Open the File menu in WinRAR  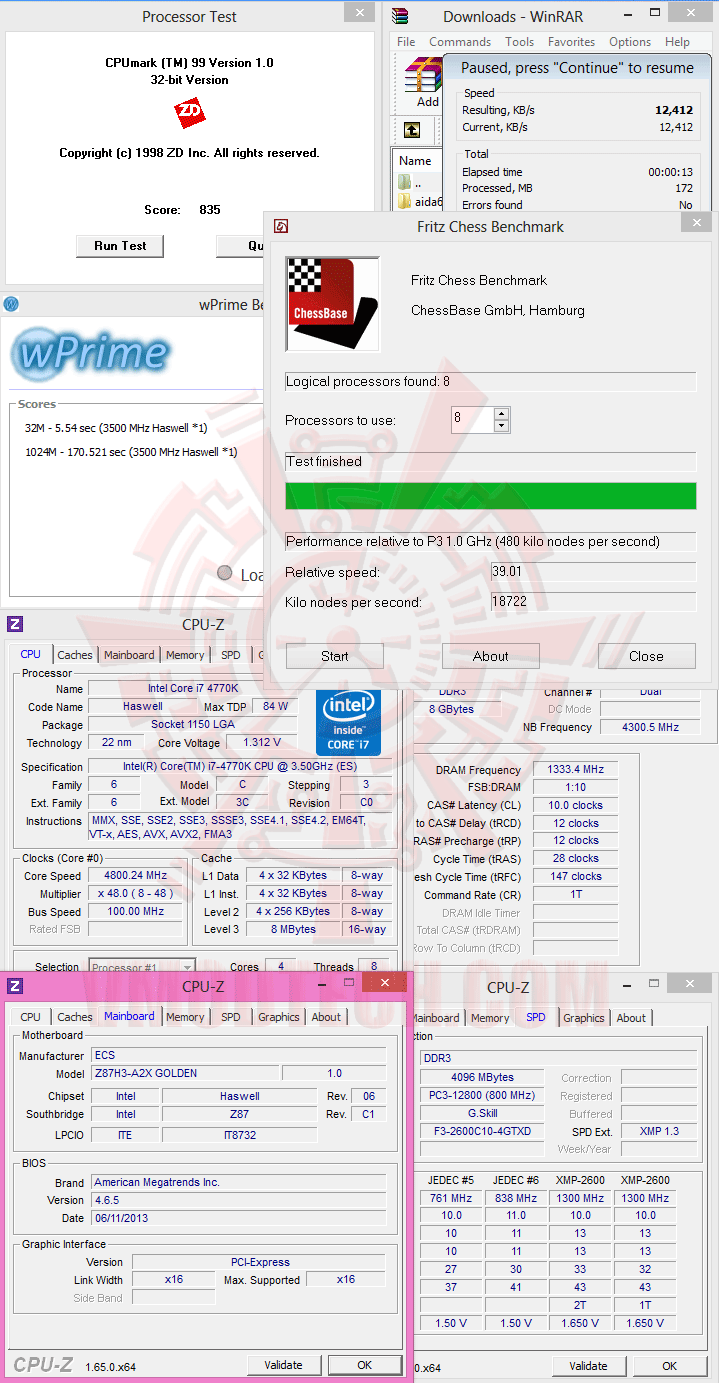[x=406, y=42]
